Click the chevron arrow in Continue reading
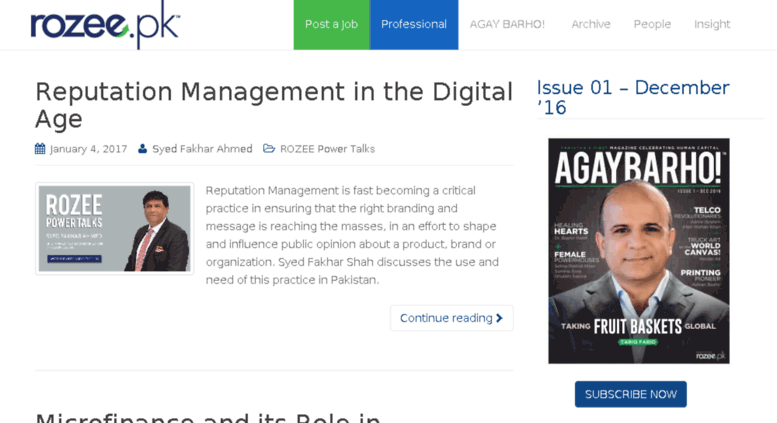Screen dimensions: 777x423 (499, 318)
